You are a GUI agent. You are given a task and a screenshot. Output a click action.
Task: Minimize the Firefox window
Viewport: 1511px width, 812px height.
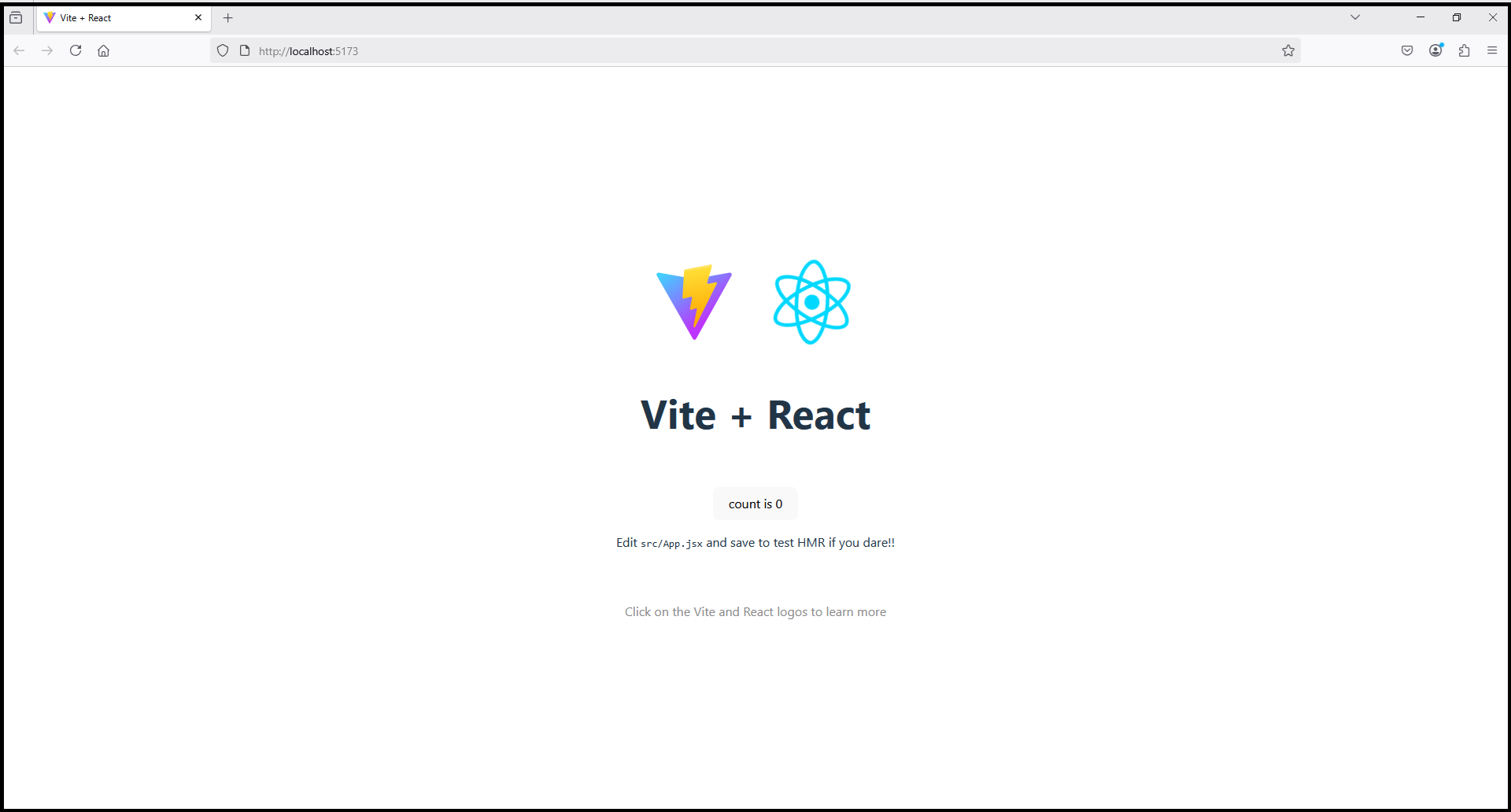[x=1420, y=17]
